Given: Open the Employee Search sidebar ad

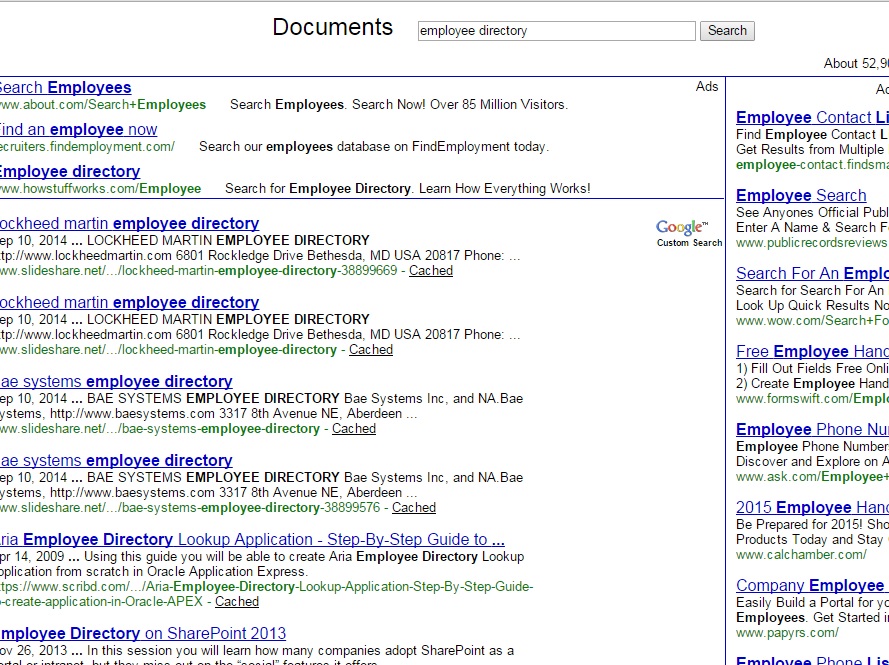Looking at the screenshot, I should 801,195.
